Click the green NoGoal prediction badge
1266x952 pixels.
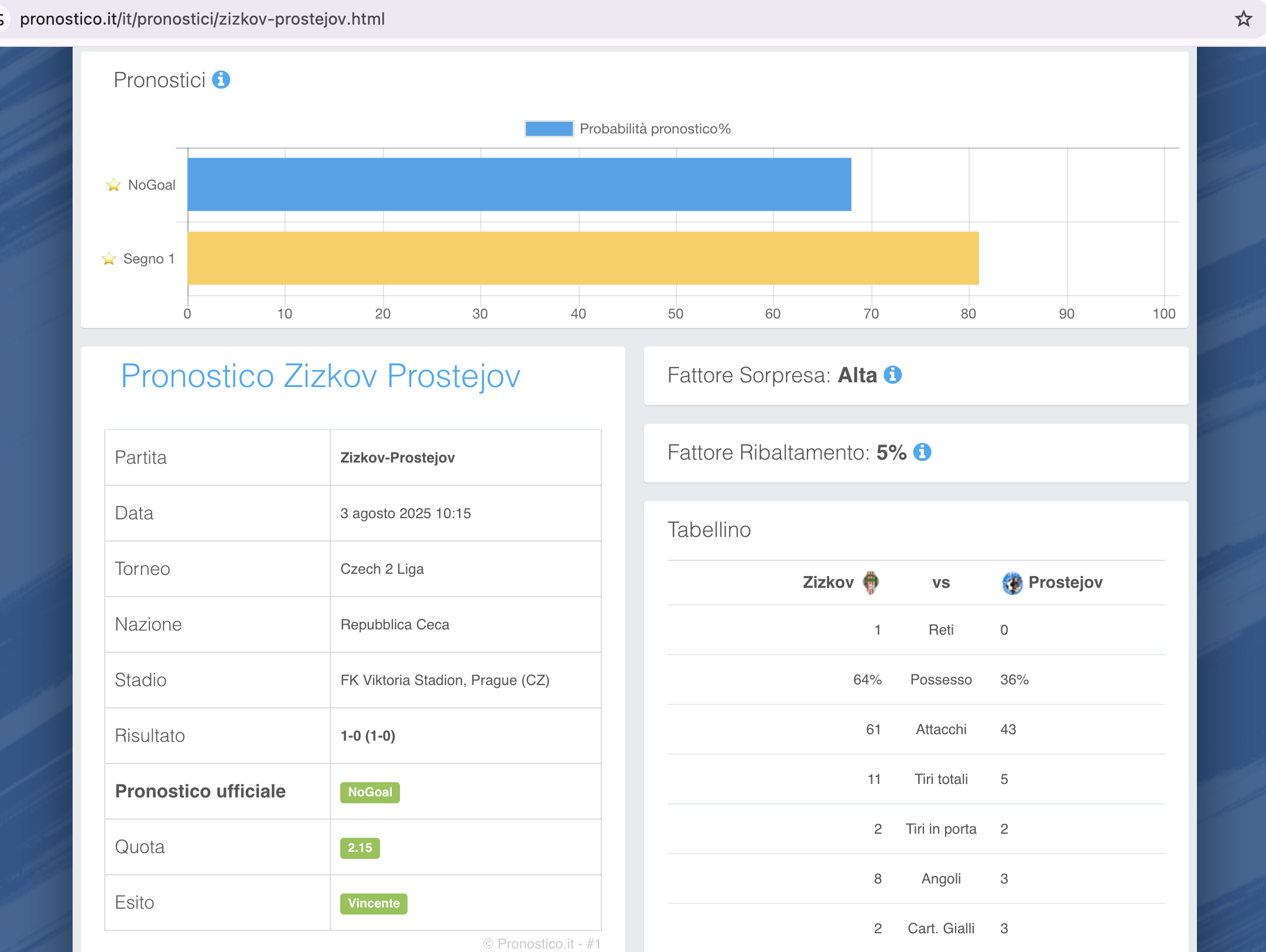[x=370, y=792]
